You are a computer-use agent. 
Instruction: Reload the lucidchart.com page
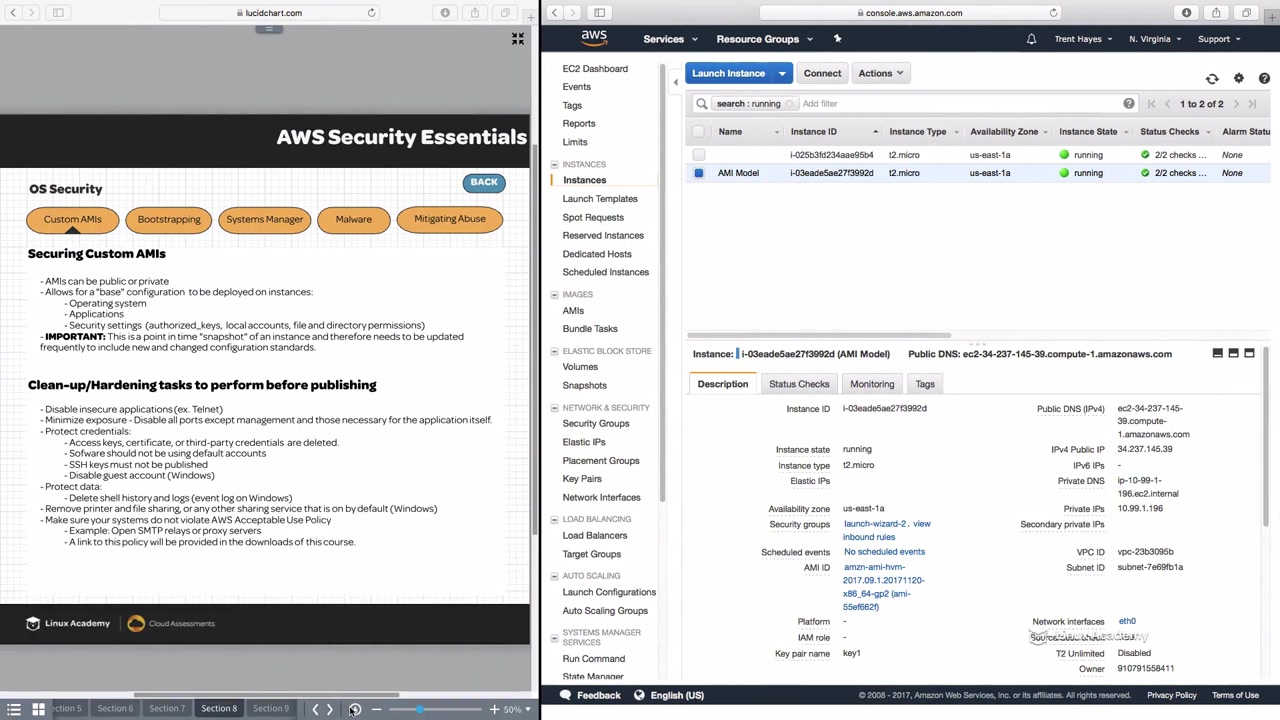[371, 13]
